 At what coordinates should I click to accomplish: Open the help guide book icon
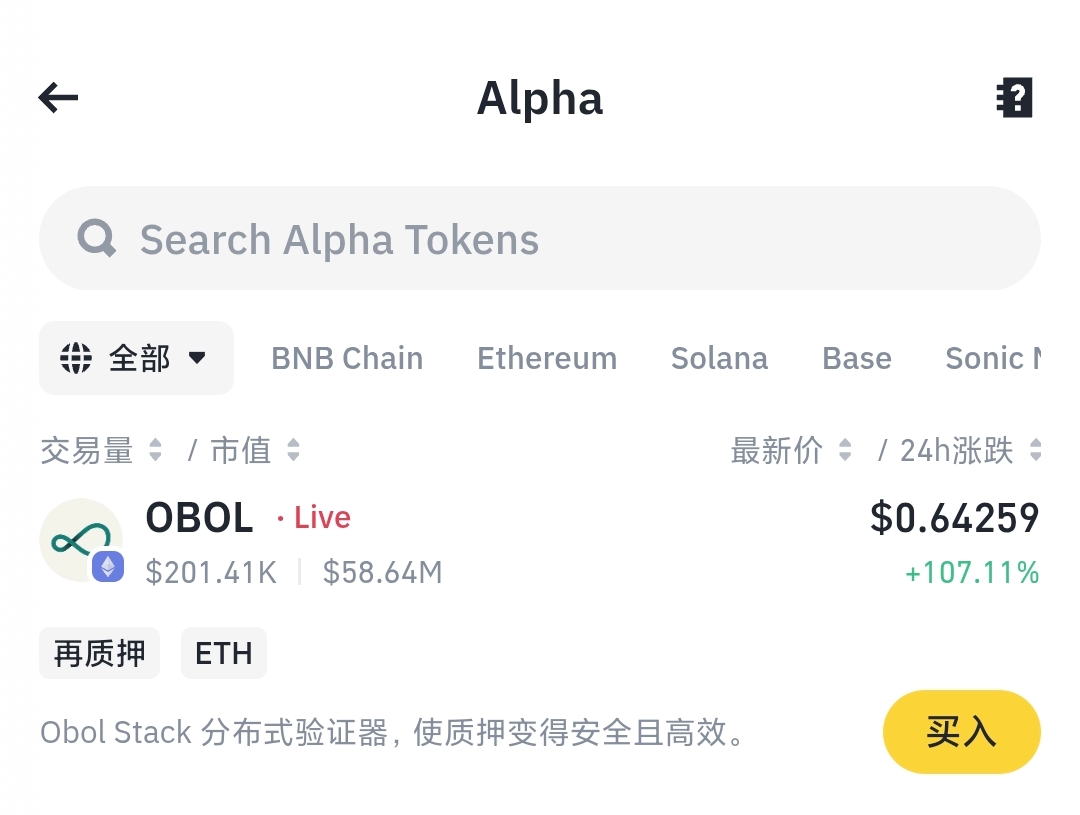coord(1015,97)
